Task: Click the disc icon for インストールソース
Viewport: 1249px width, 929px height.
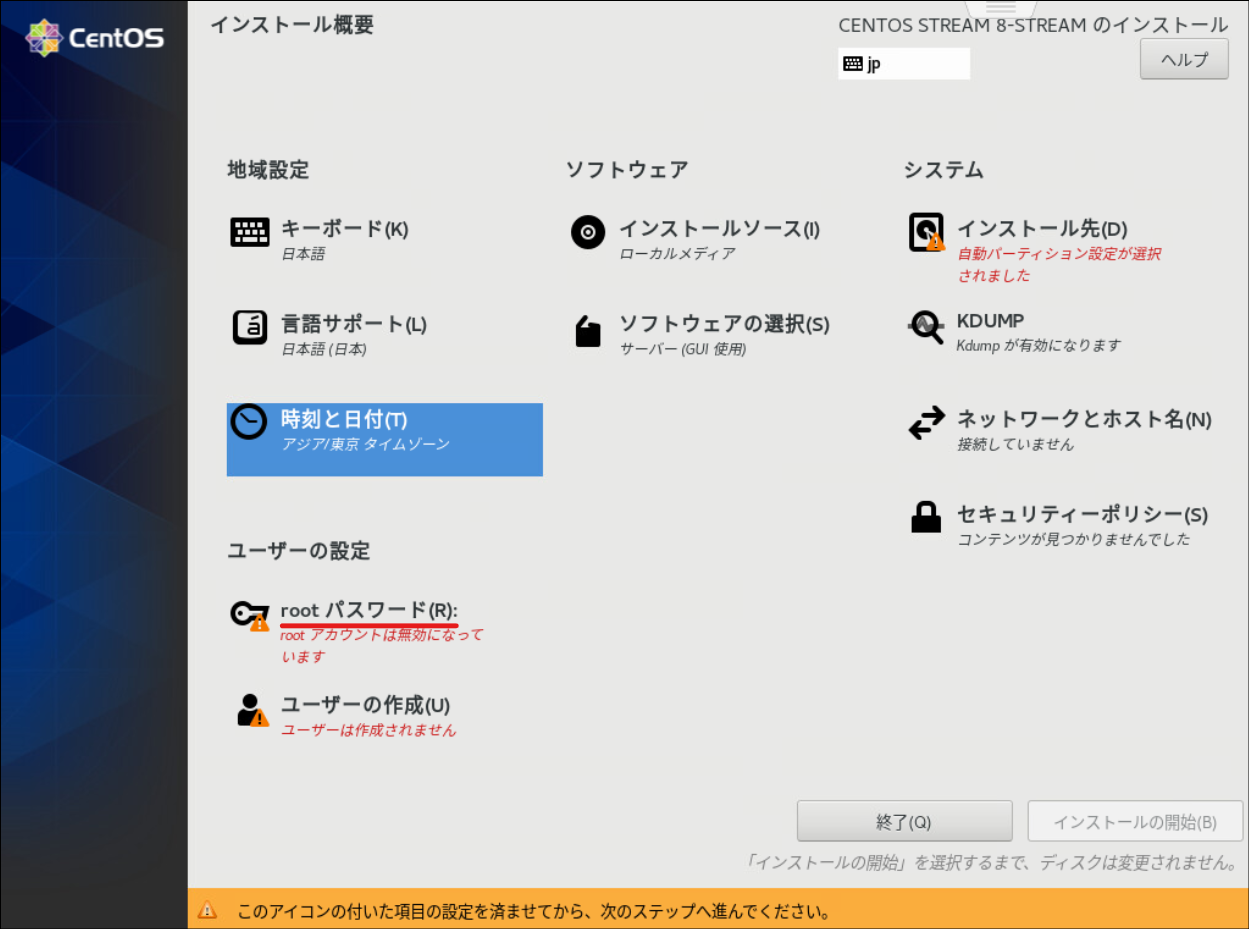Action: tap(588, 232)
